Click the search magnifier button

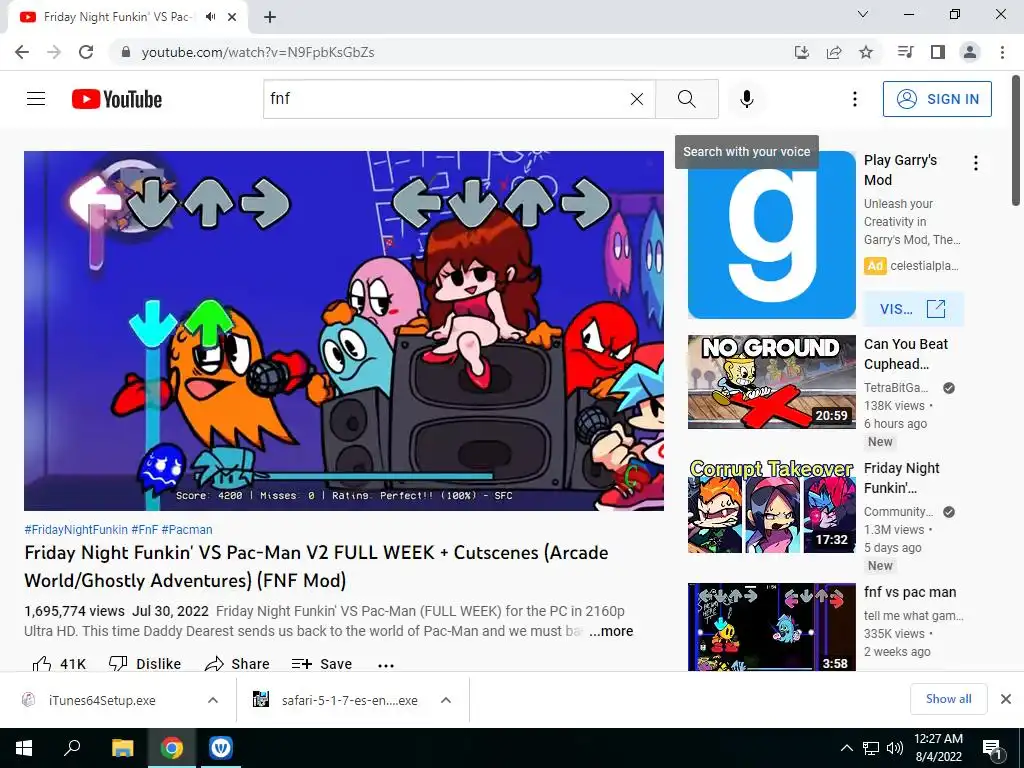click(686, 99)
